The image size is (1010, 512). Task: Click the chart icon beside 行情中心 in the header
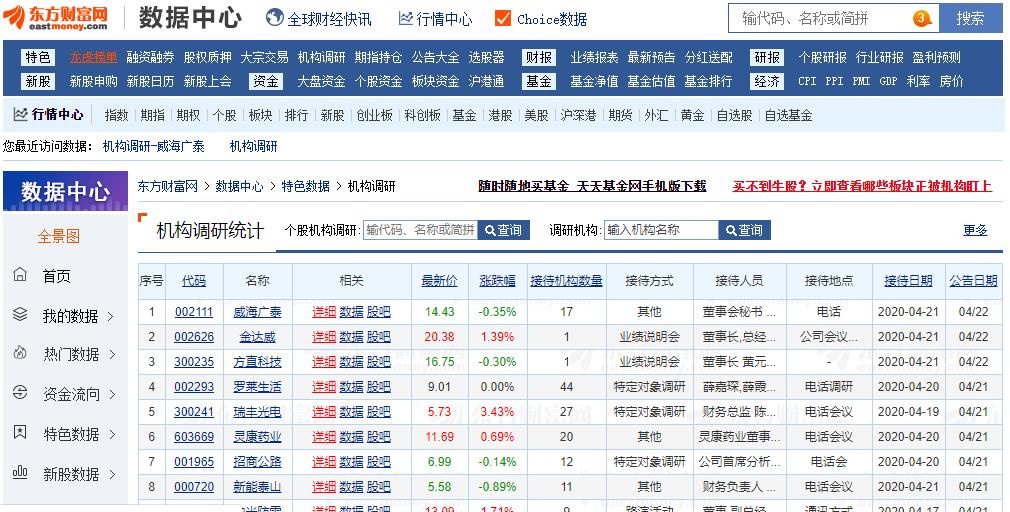tap(406, 19)
